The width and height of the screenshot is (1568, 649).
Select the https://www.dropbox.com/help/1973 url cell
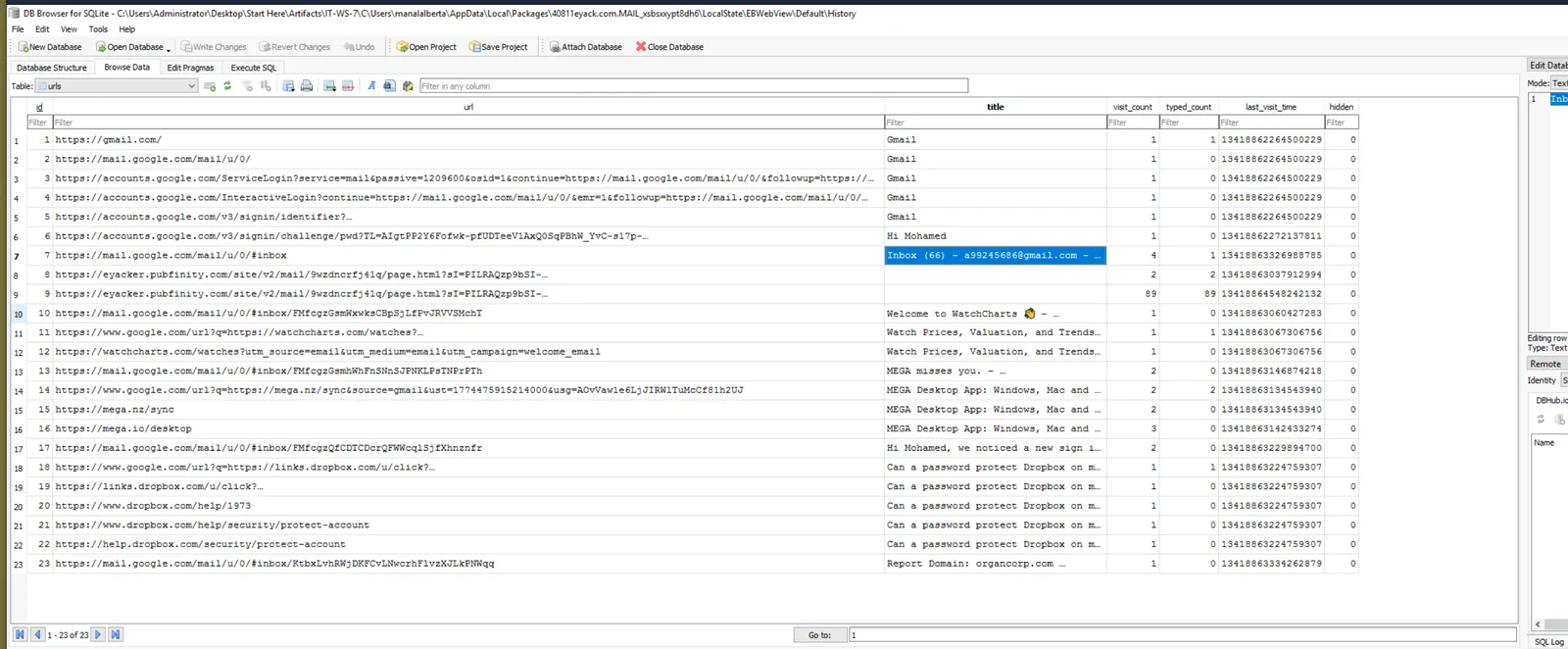pos(468,506)
